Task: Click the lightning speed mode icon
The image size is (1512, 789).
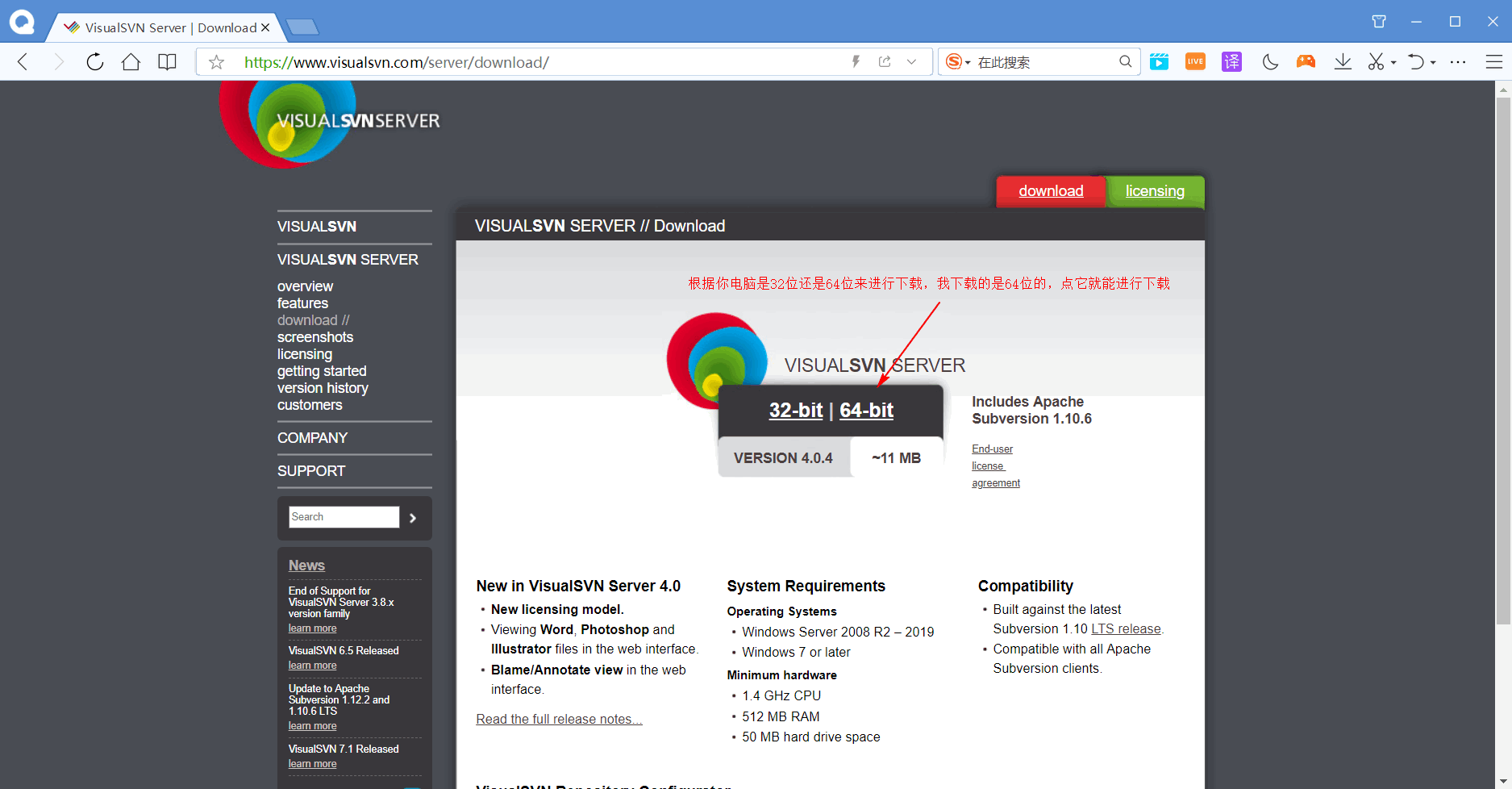Action: (x=856, y=62)
